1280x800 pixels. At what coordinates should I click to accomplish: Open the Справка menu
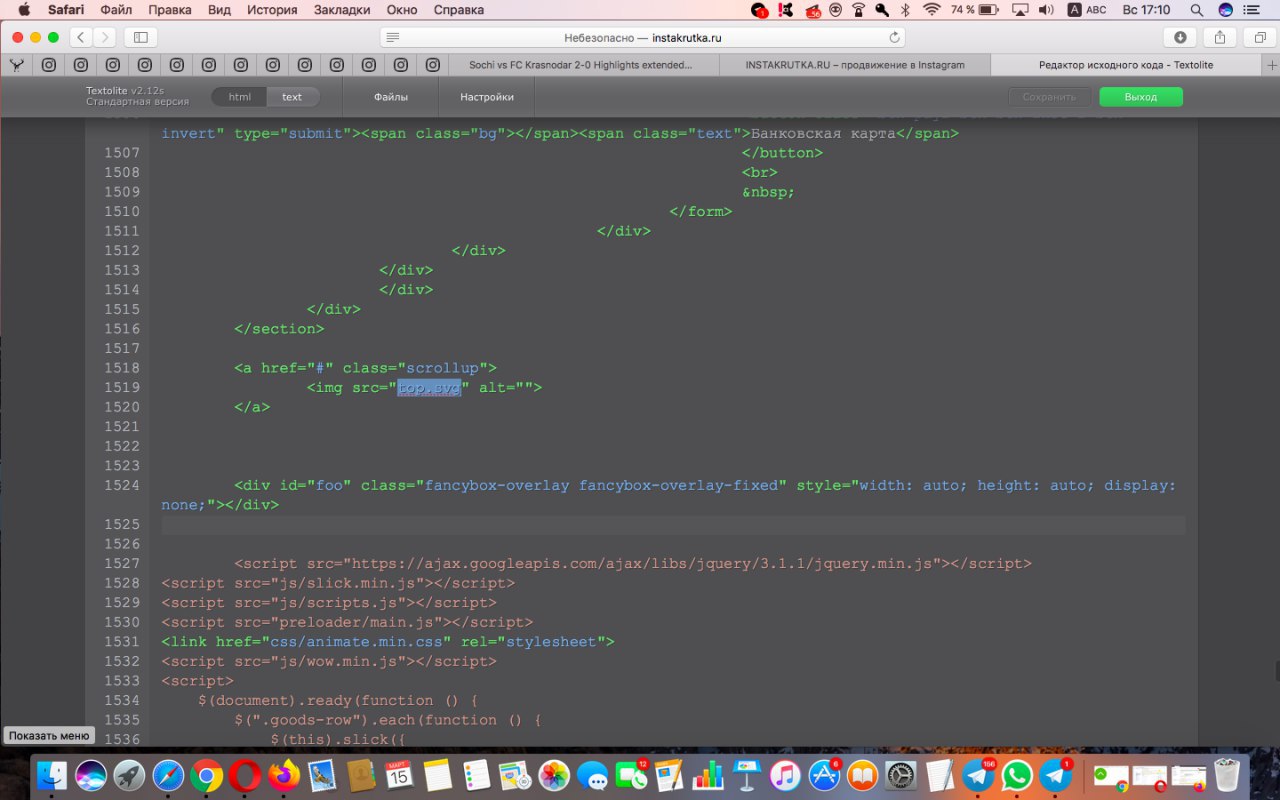point(459,10)
